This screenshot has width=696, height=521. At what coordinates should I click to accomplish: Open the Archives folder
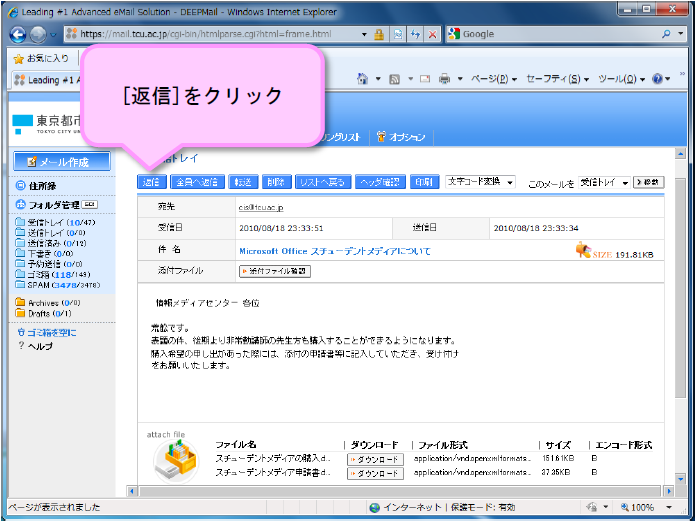tap(47, 303)
